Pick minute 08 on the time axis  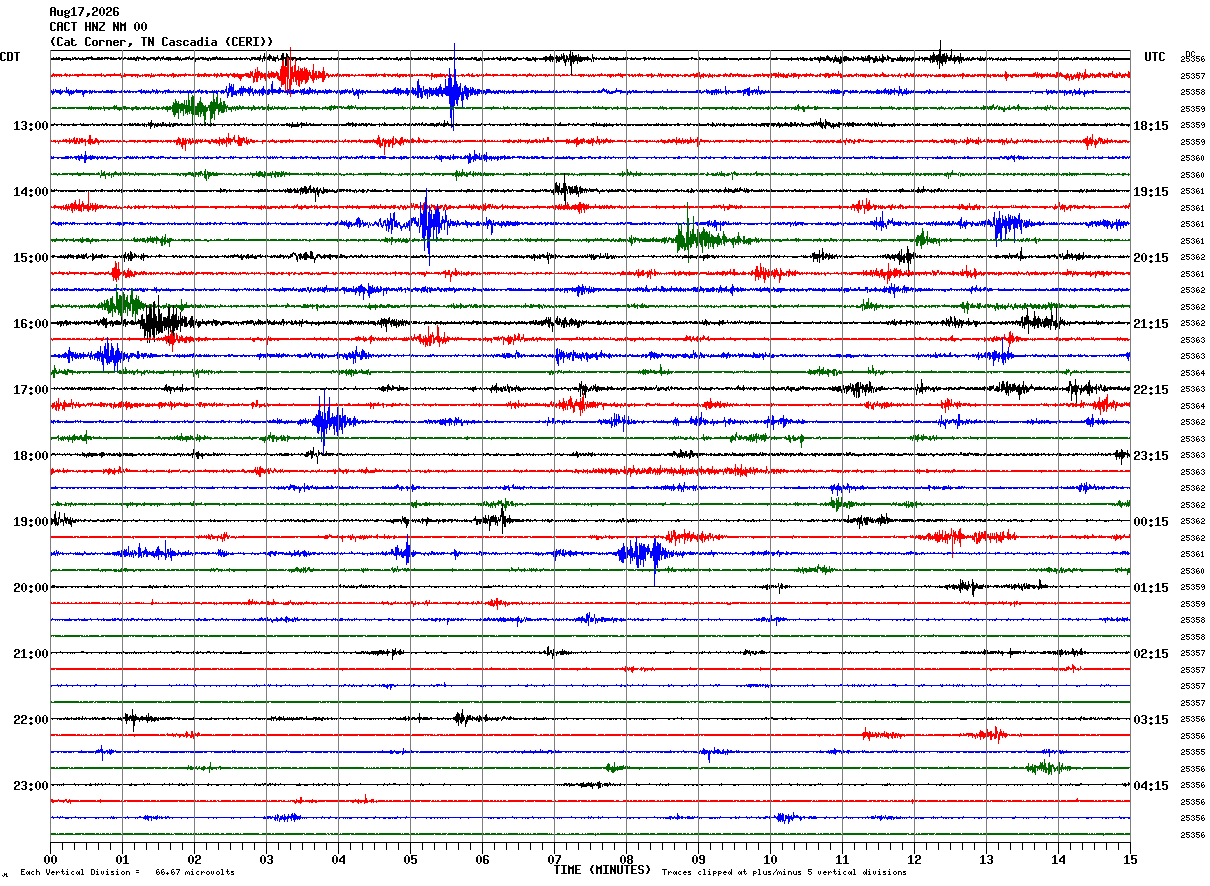pyautogui.click(x=626, y=859)
